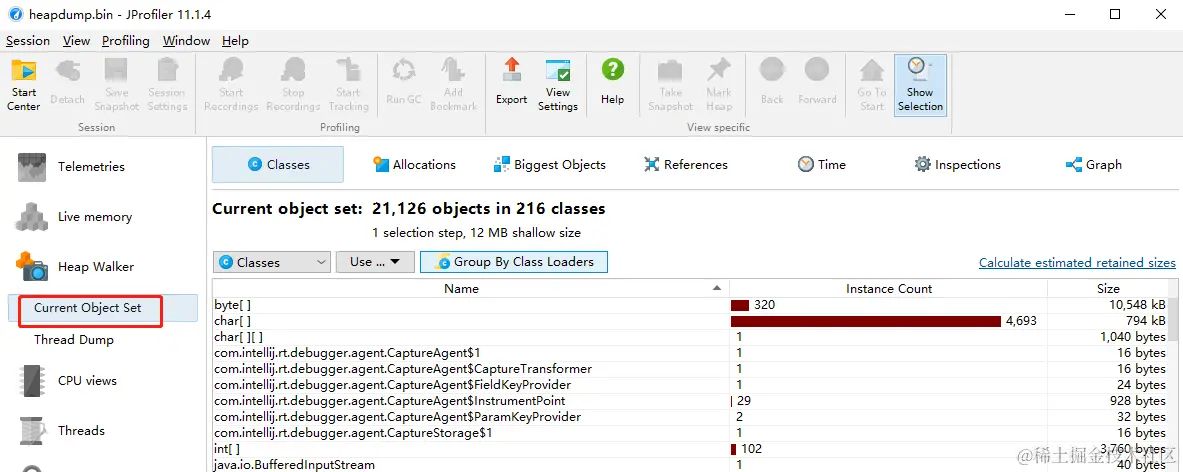The height and width of the screenshot is (472, 1183).
Task: Toggle the Show Selection button
Action: [x=920, y=85]
